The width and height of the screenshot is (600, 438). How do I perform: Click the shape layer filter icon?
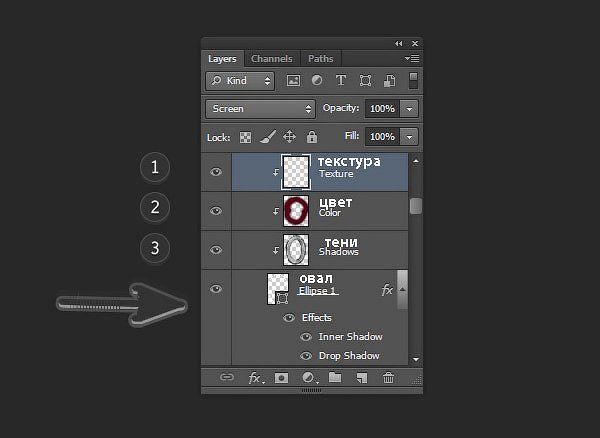[365, 81]
